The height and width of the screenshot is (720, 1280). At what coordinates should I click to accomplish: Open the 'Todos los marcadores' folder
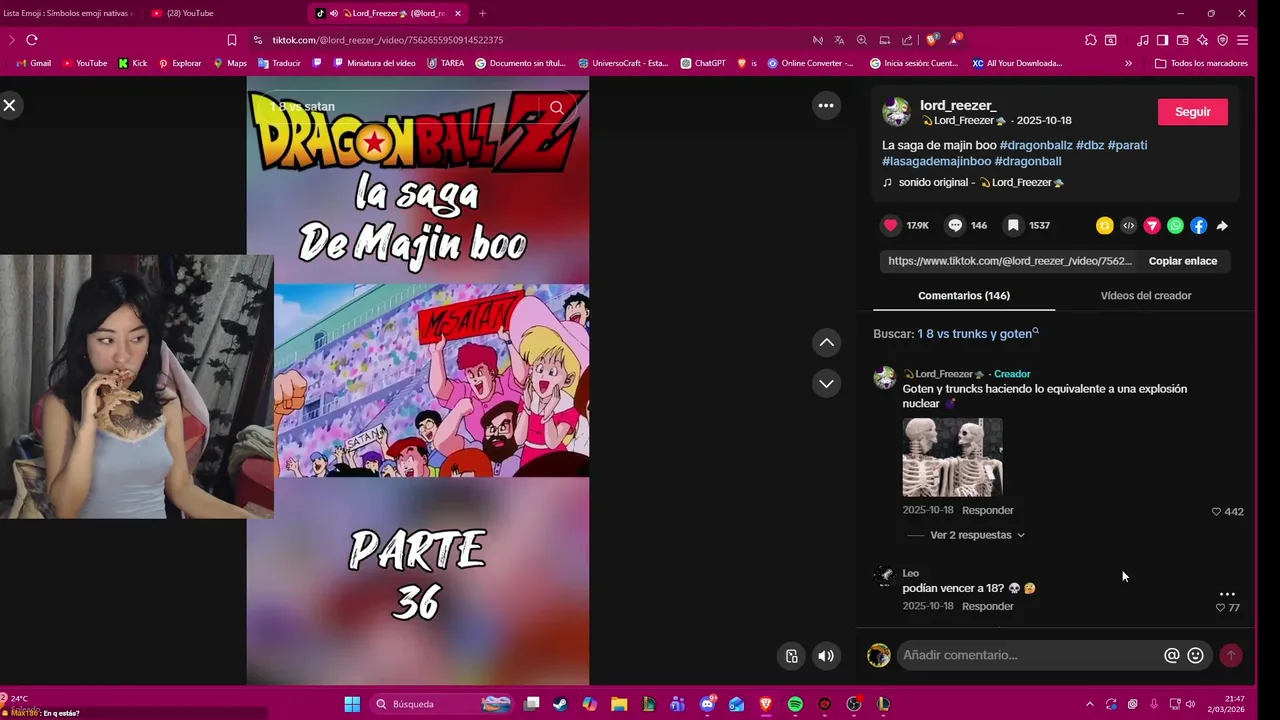(x=1201, y=63)
